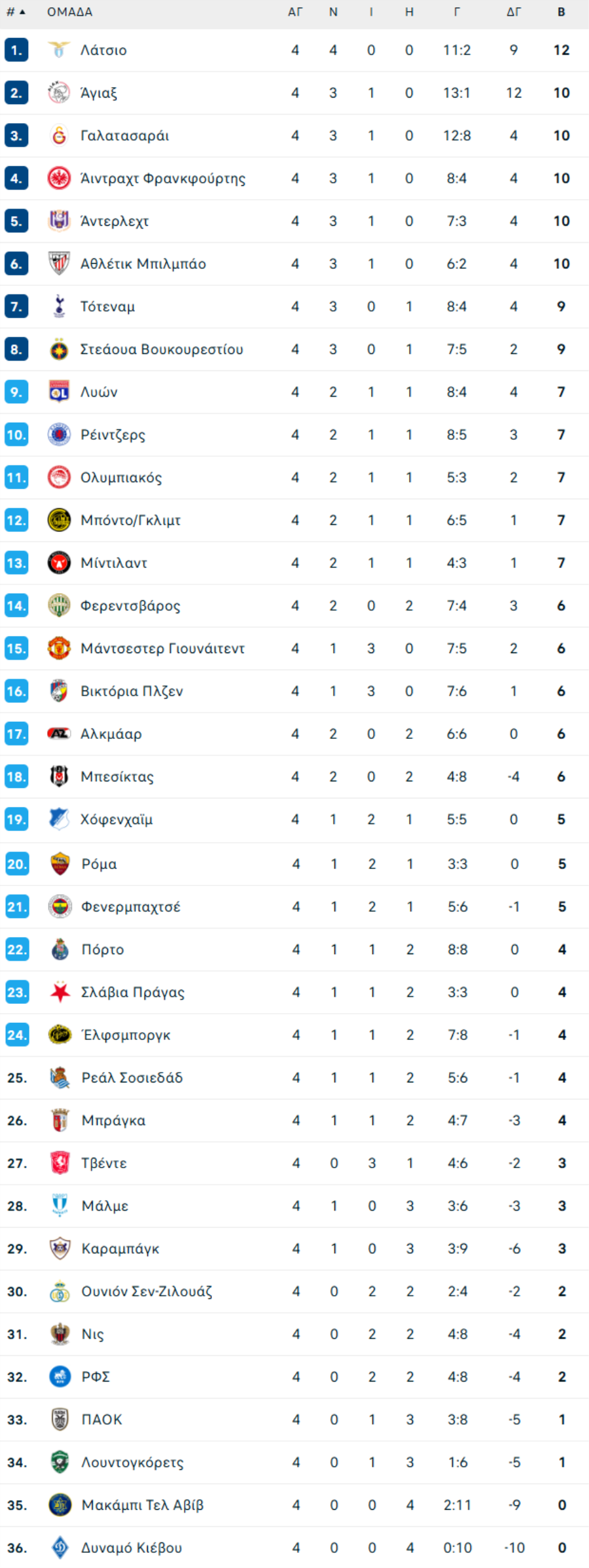Open the Ουνιόν Σεν-Ζιλουάζ team link
This screenshot has width=589, height=1568.
click(x=147, y=1292)
